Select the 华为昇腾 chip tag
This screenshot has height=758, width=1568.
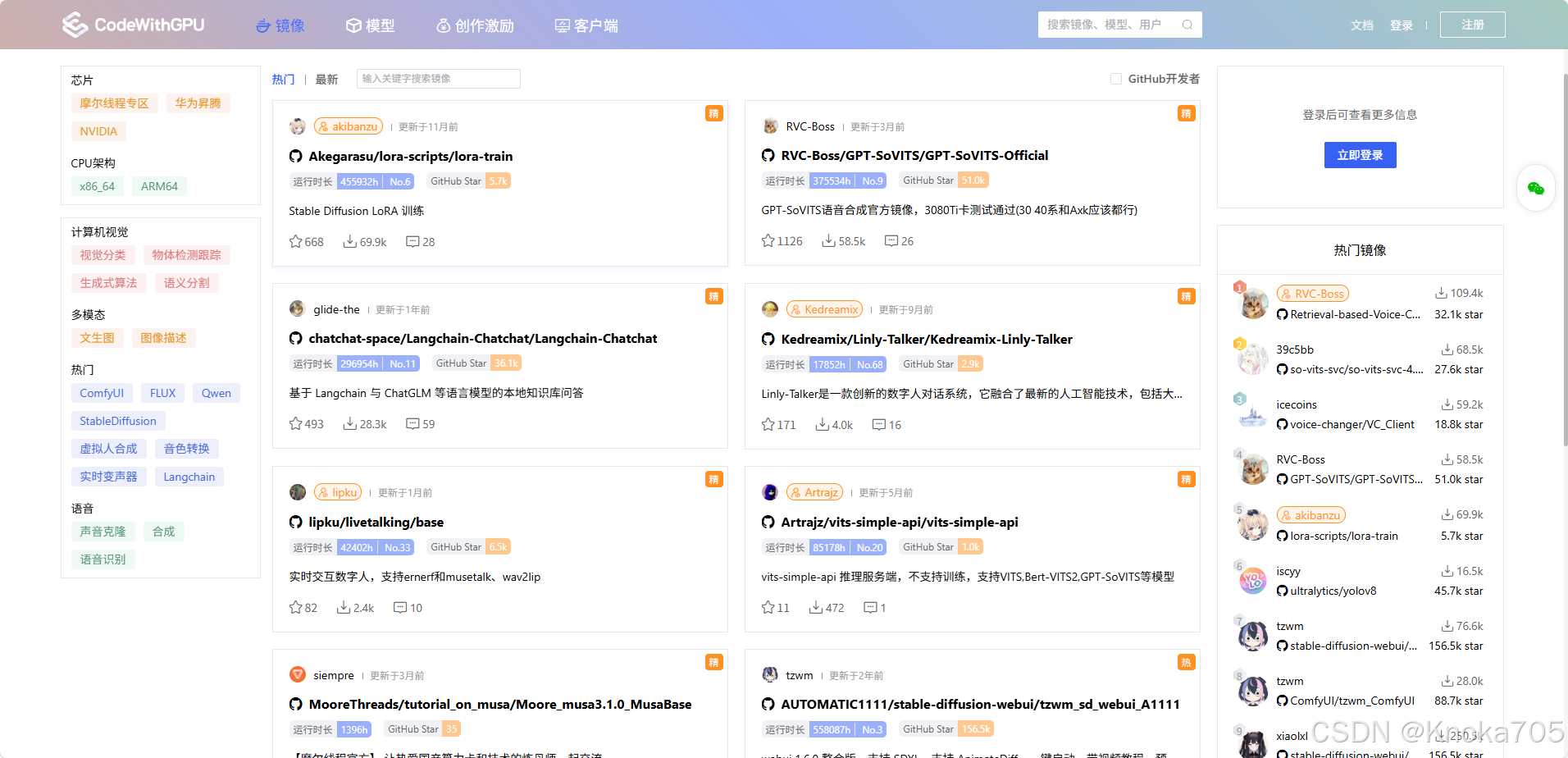coord(198,103)
